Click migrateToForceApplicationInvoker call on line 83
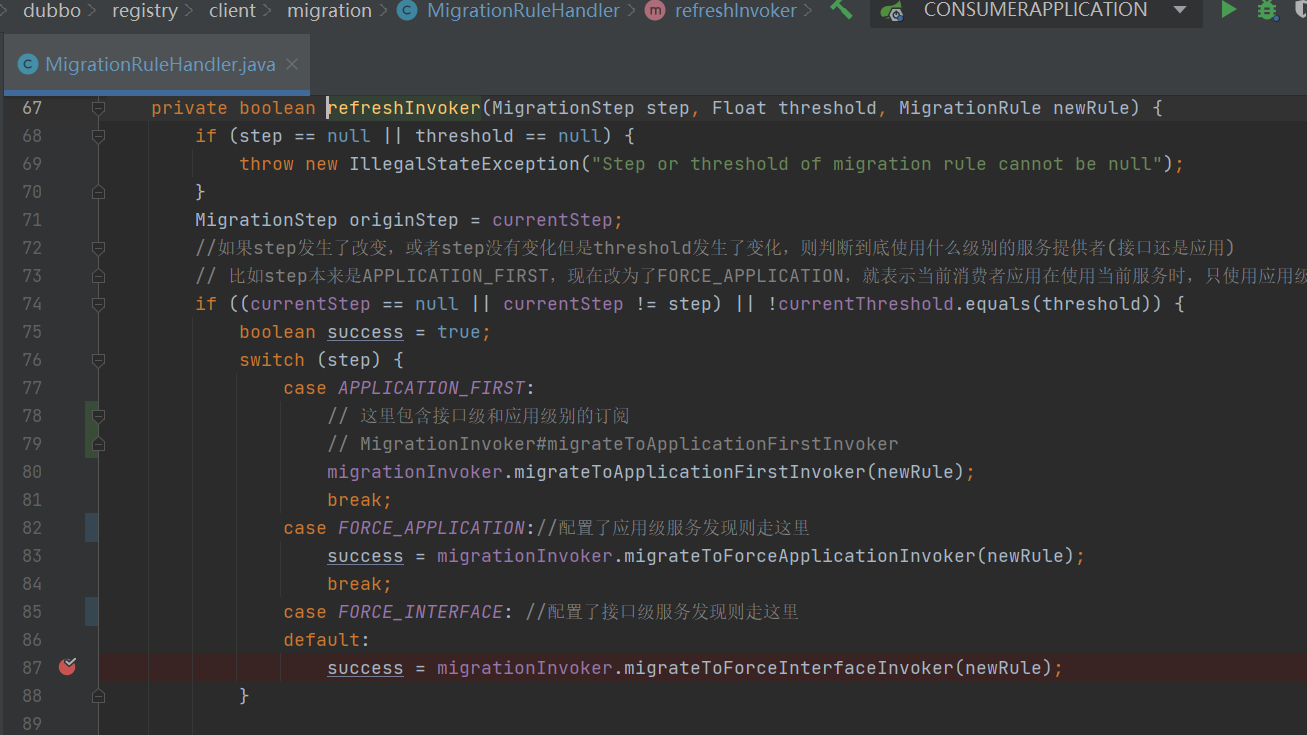The width and height of the screenshot is (1307, 735). point(799,556)
